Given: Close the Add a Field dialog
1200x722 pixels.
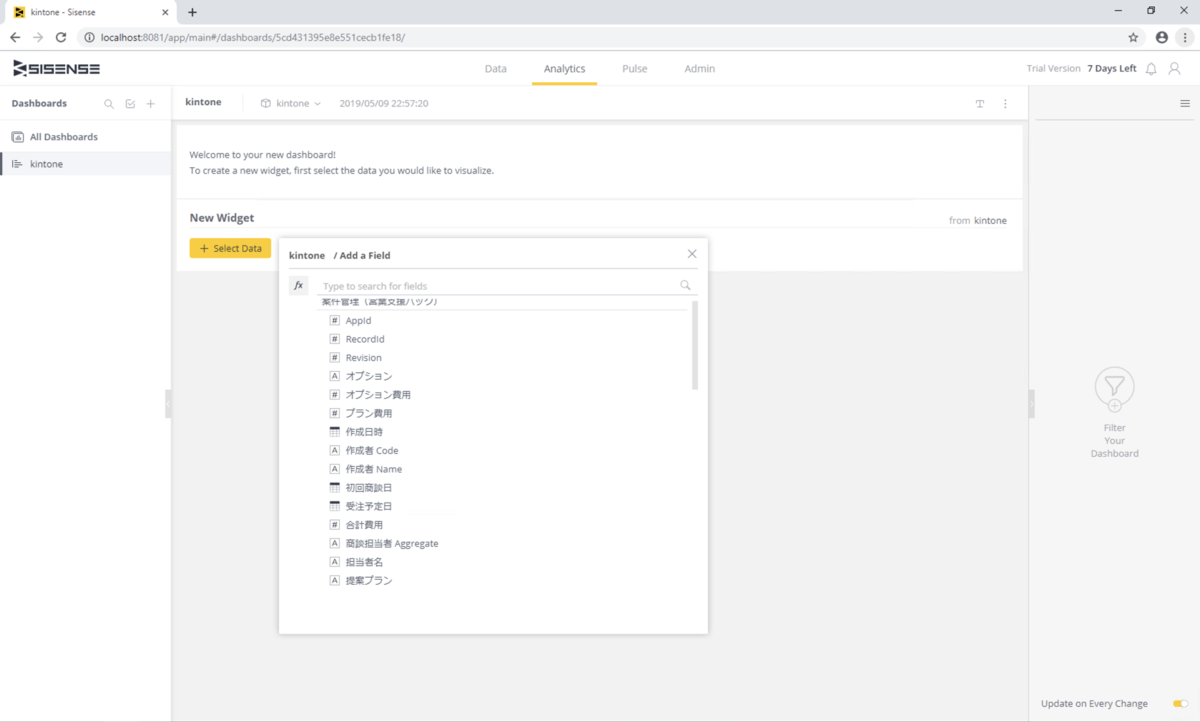Looking at the screenshot, I should [x=692, y=254].
